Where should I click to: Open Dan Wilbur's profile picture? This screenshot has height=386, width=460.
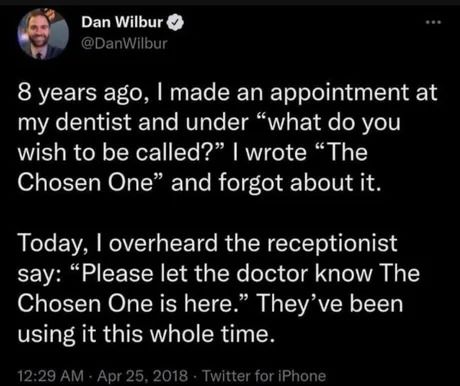(x=43, y=34)
